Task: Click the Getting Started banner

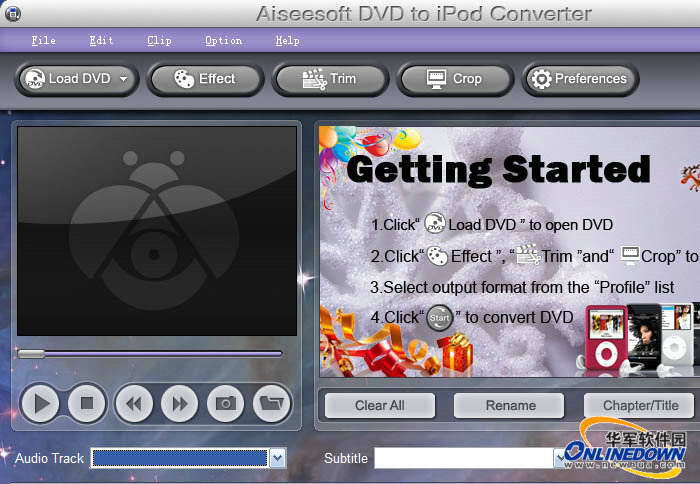Action: coord(509,252)
